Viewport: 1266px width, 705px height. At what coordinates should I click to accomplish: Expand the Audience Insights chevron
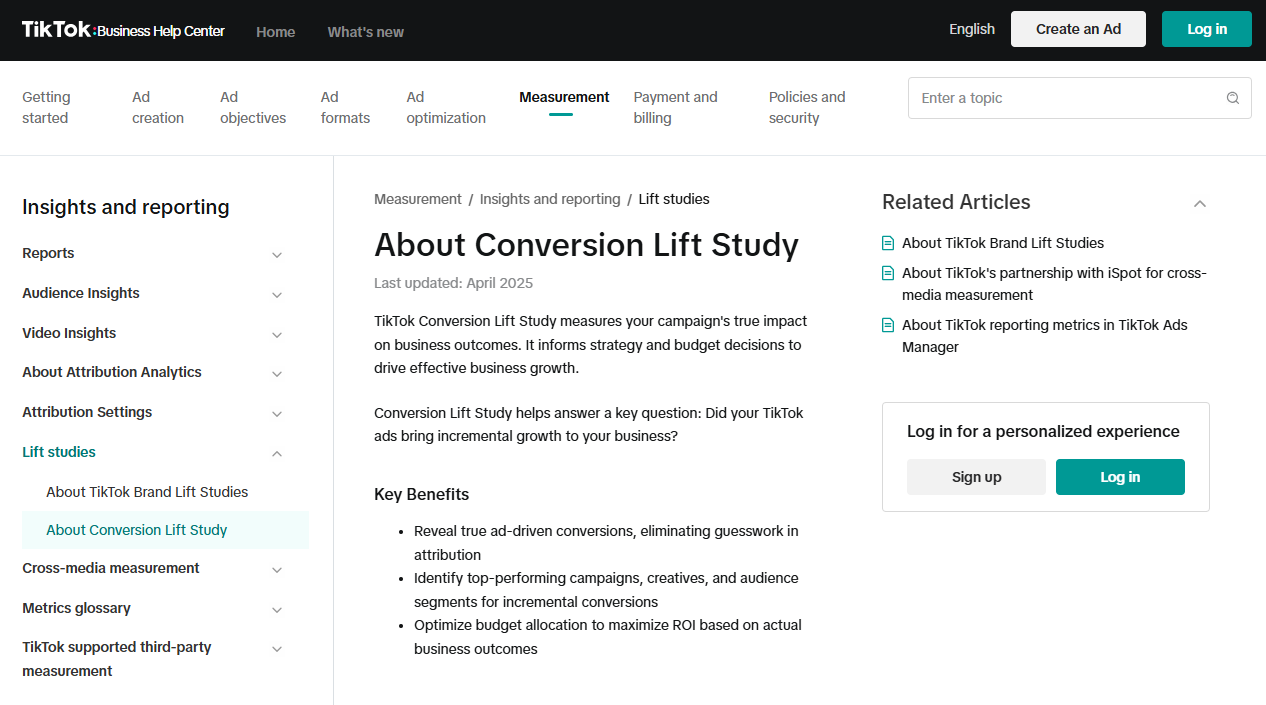pos(277,295)
